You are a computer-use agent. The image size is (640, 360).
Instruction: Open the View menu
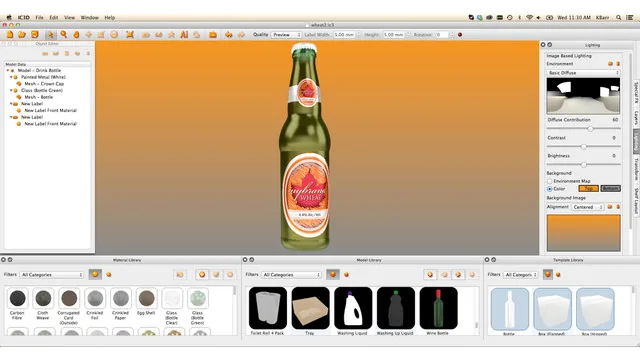point(69,18)
